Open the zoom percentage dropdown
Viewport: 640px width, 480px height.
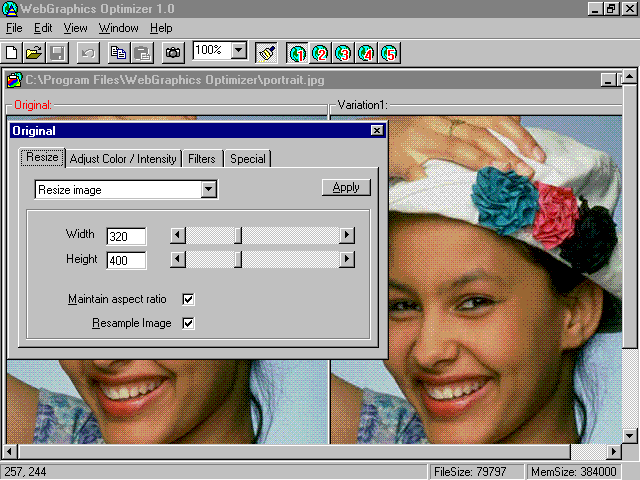point(238,50)
